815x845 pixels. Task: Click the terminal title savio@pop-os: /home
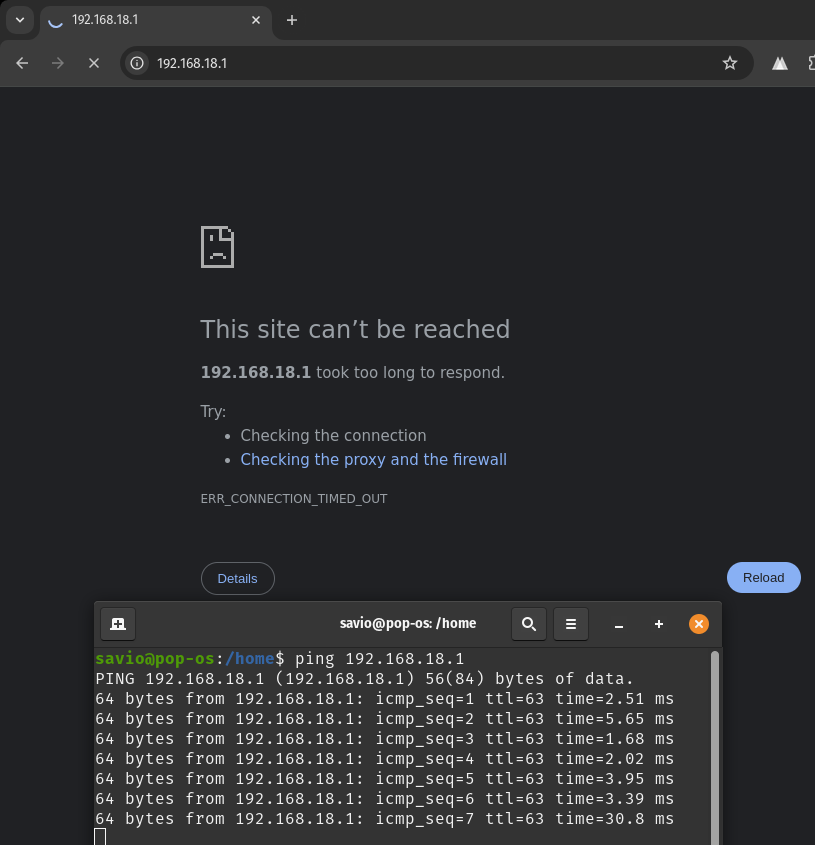(408, 624)
